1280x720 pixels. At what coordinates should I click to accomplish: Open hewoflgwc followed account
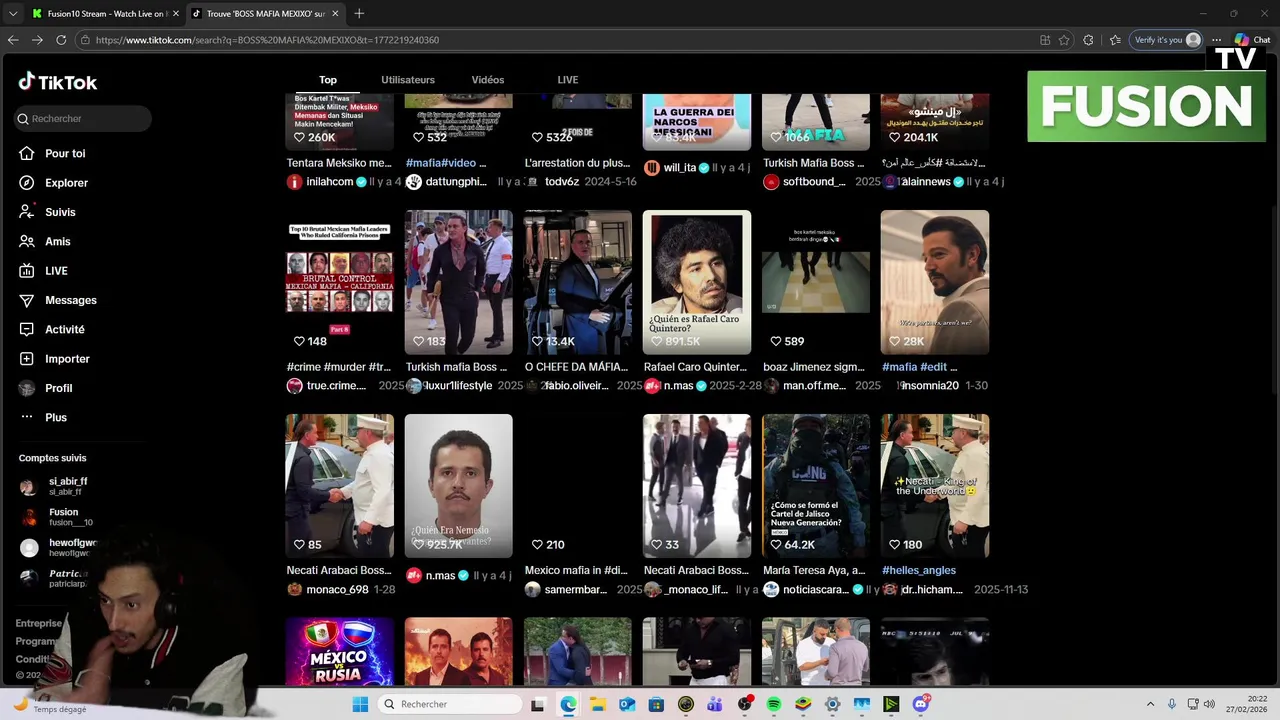point(58,547)
